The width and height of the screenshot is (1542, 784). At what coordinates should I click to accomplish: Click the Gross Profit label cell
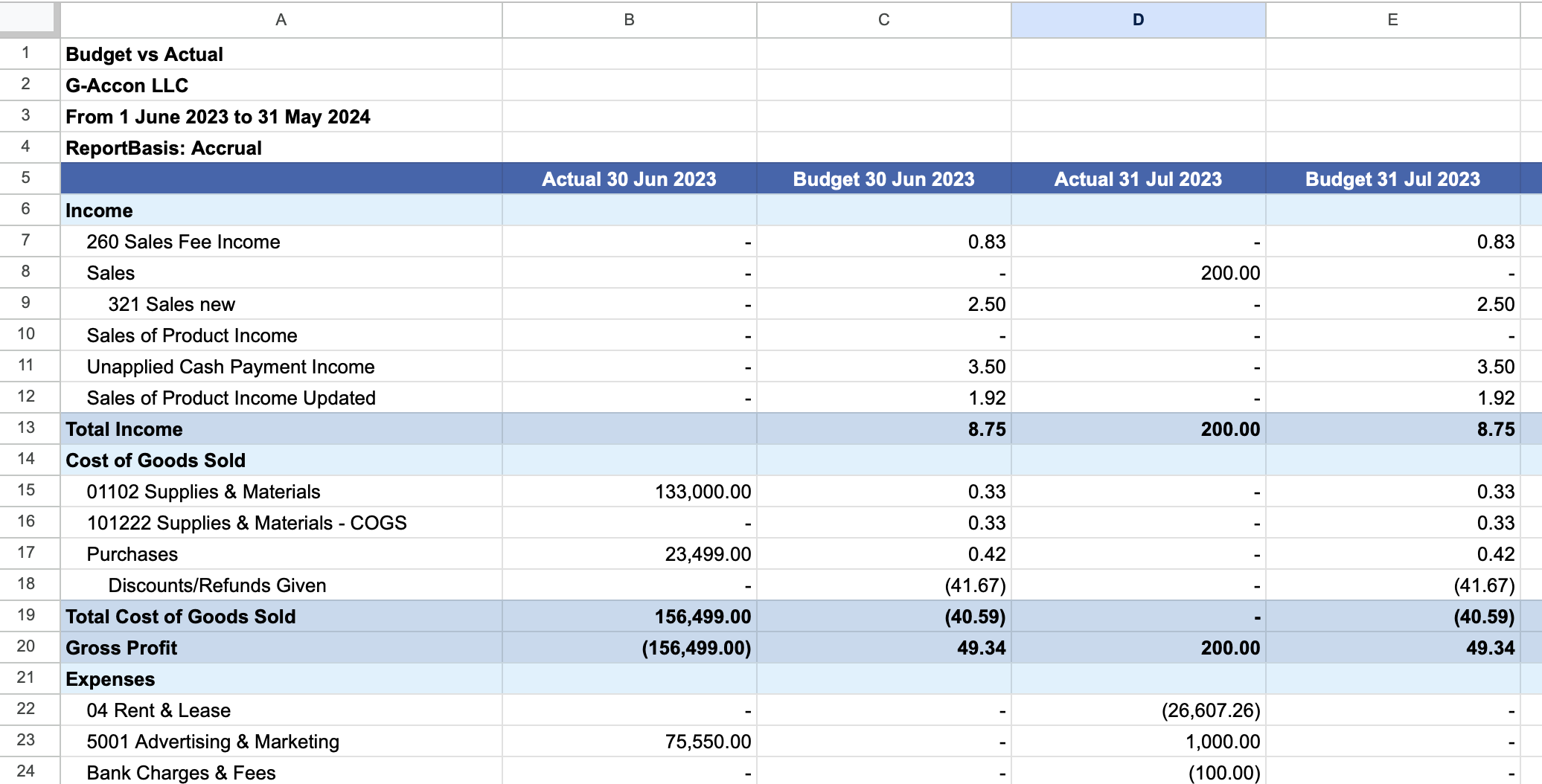tap(281, 647)
